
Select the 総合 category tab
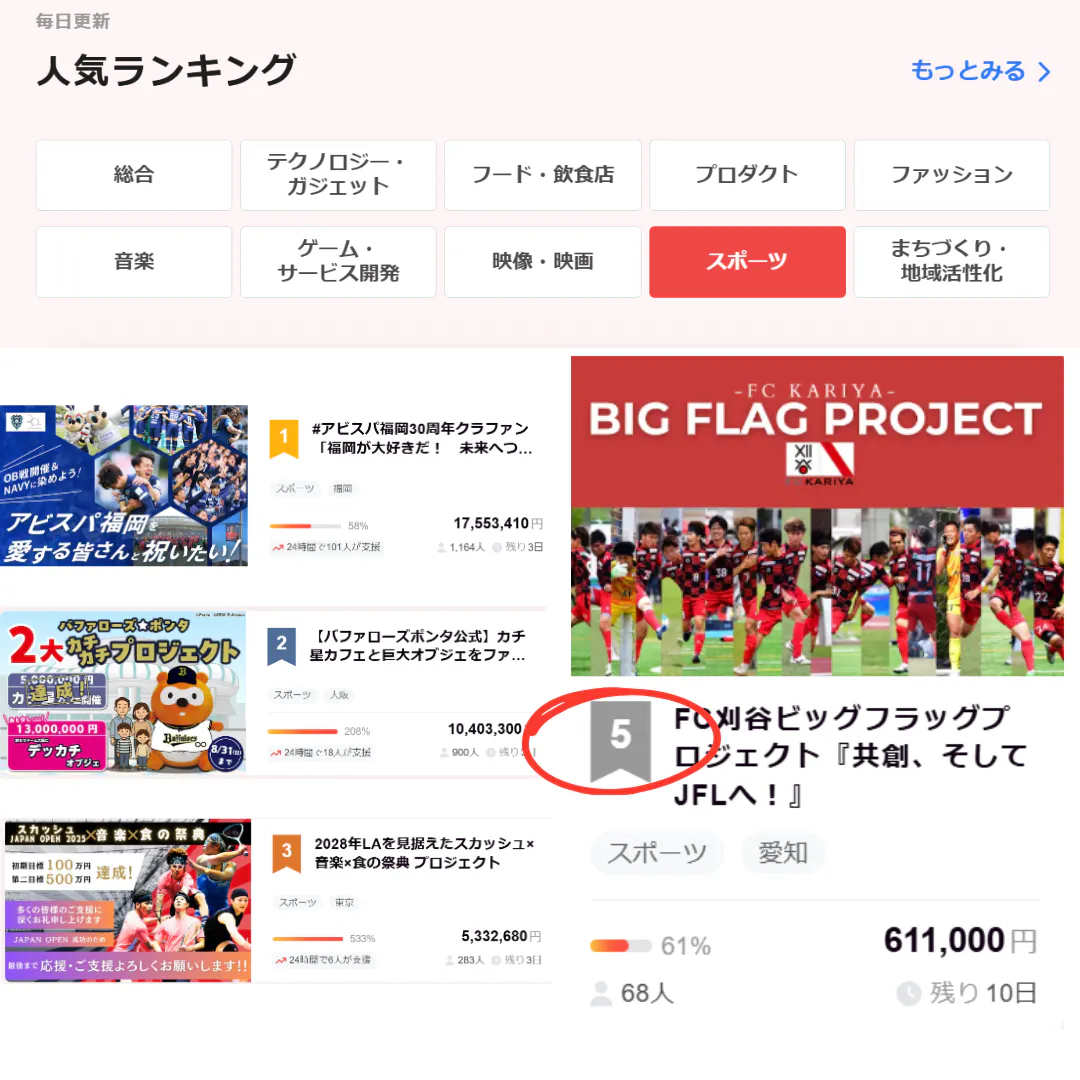pyautogui.click(x=134, y=175)
